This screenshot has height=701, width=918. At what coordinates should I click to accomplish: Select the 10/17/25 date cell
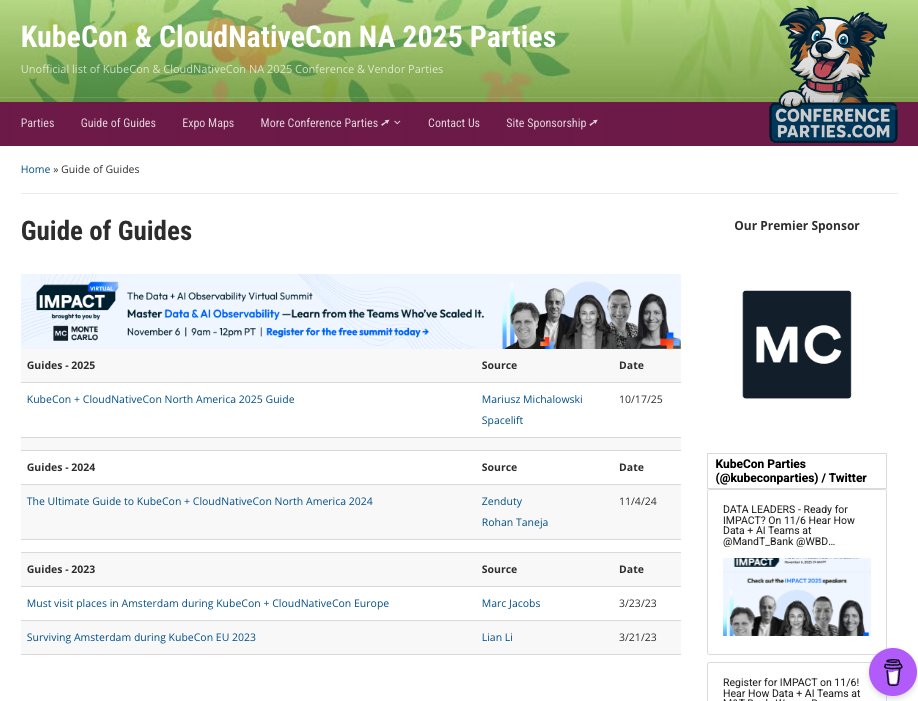[x=640, y=399]
